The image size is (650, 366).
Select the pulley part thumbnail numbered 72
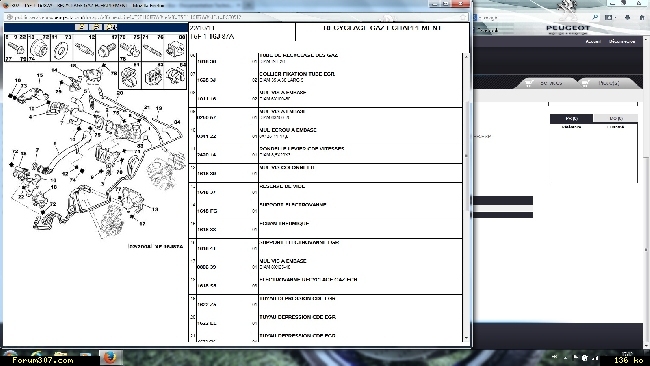coord(39,48)
